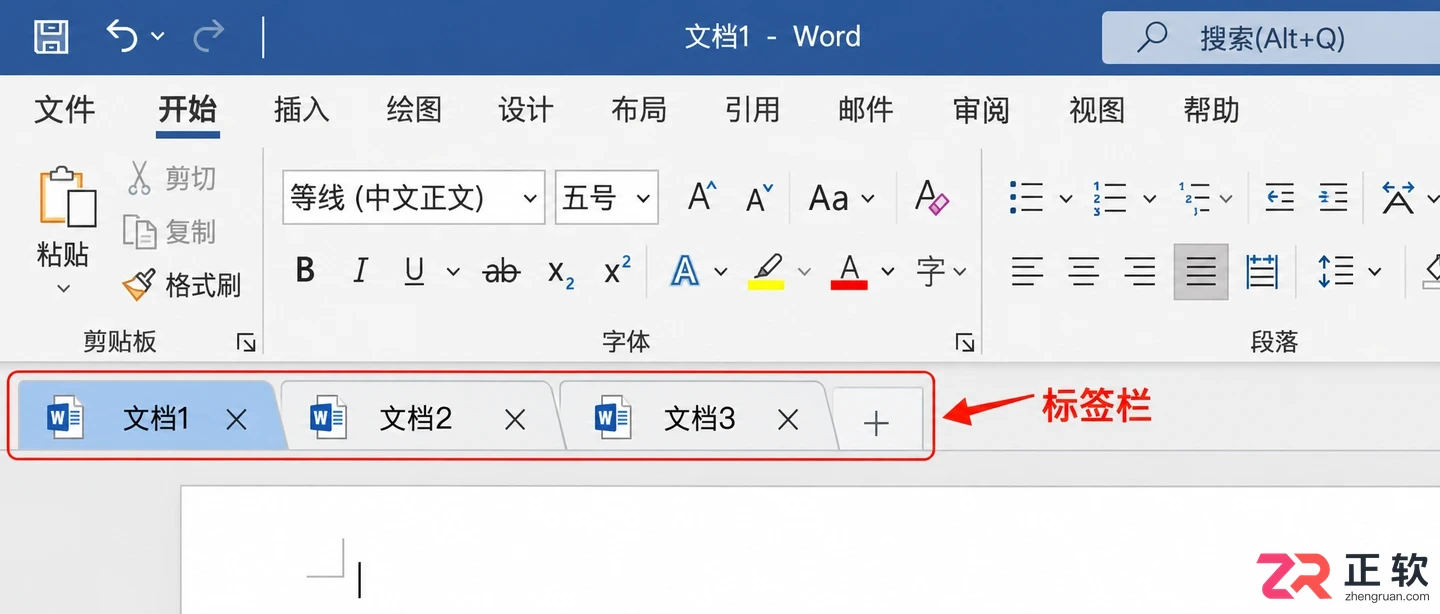Toggle subscript formatting
1440x614 pixels.
point(561,272)
